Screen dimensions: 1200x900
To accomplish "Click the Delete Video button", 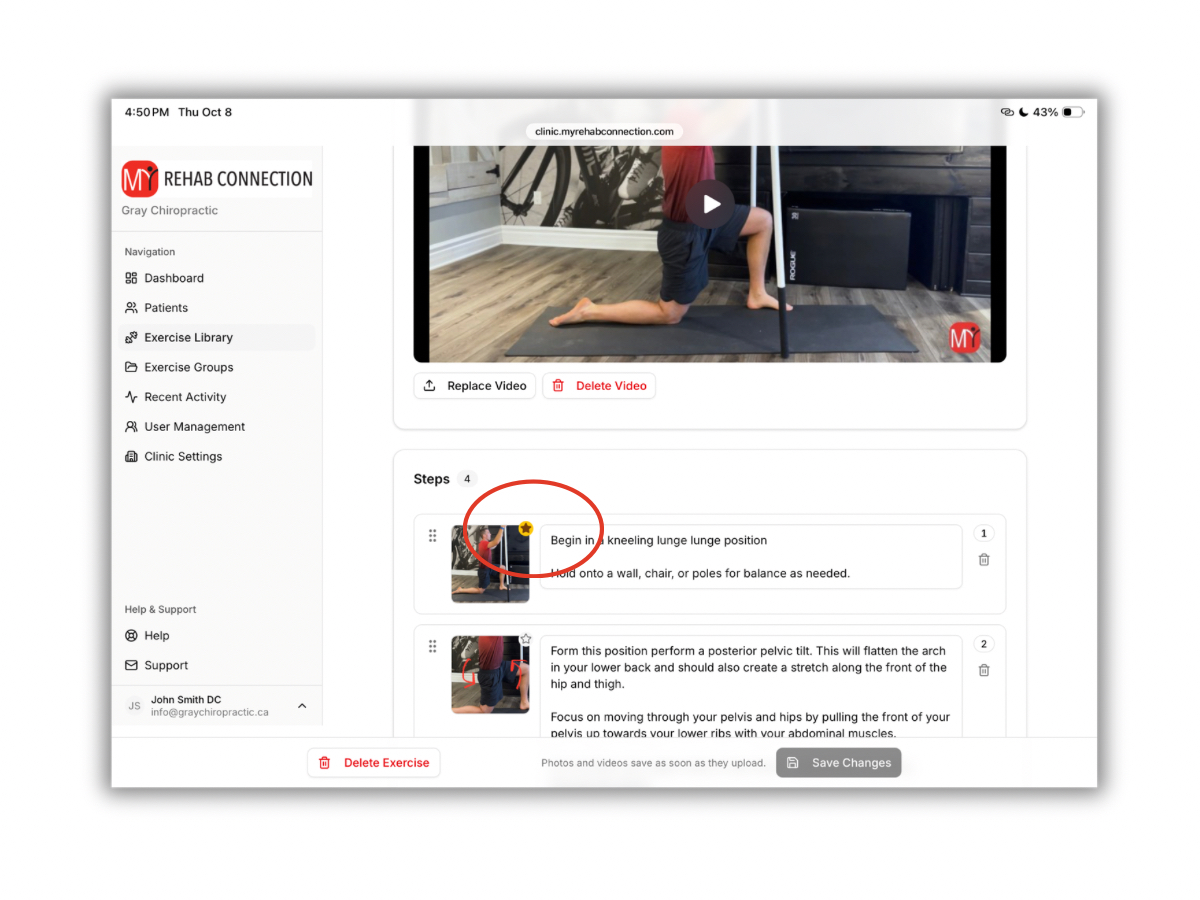I will click(599, 386).
